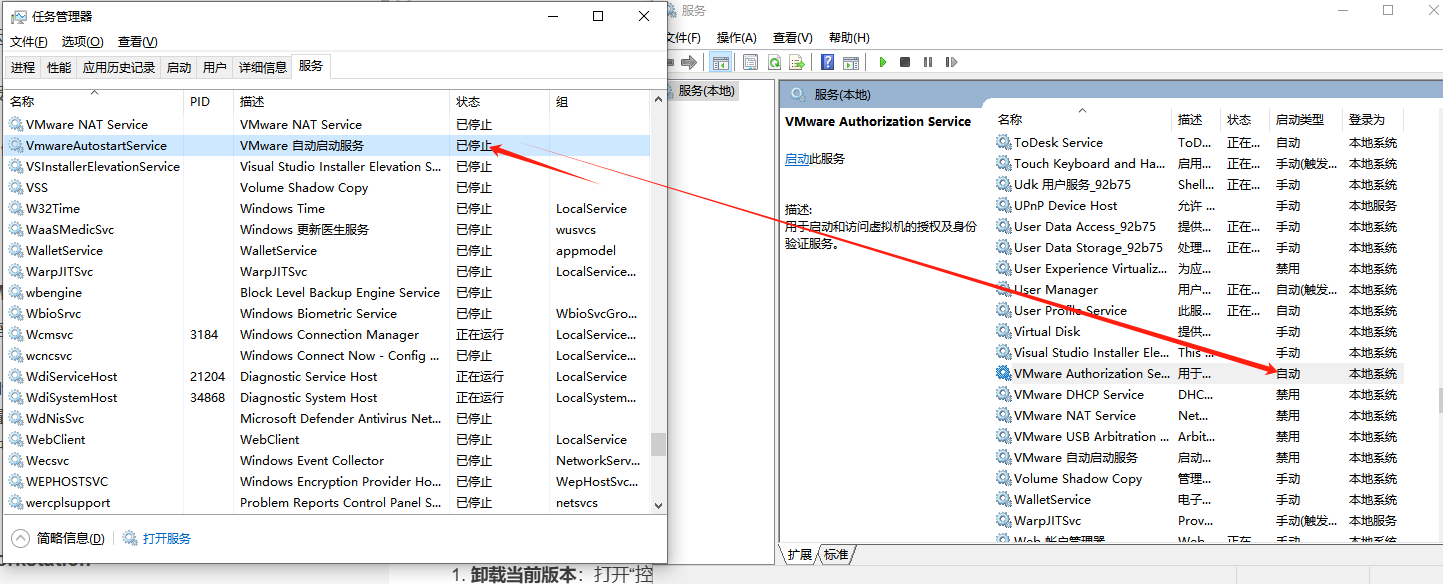
Task: Click gear icon in 服务(本地) panel header
Action: click(x=797, y=94)
